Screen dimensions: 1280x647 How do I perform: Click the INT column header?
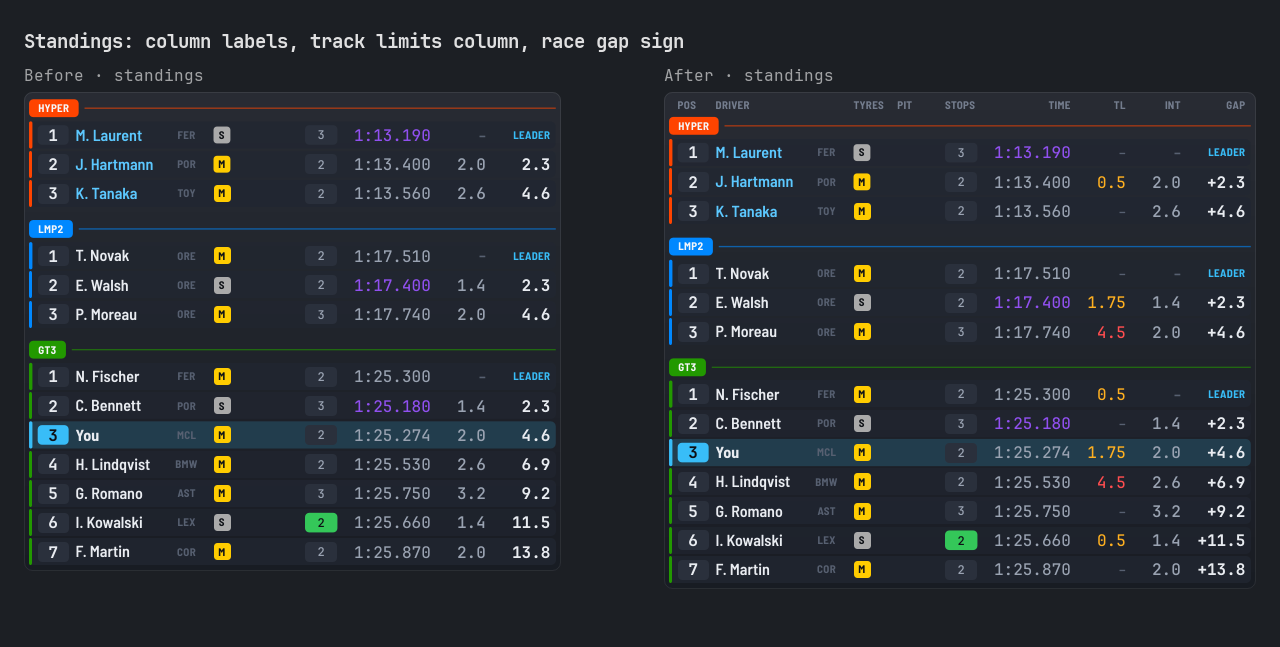1173,106
